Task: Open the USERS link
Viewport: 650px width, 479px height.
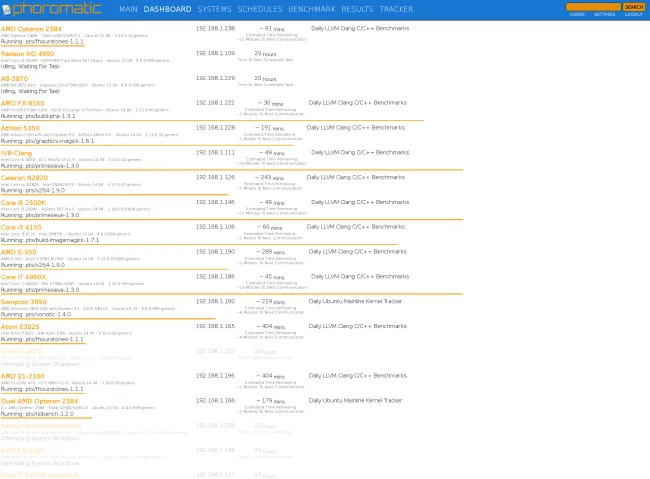Action: pyautogui.click(x=577, y=15)
